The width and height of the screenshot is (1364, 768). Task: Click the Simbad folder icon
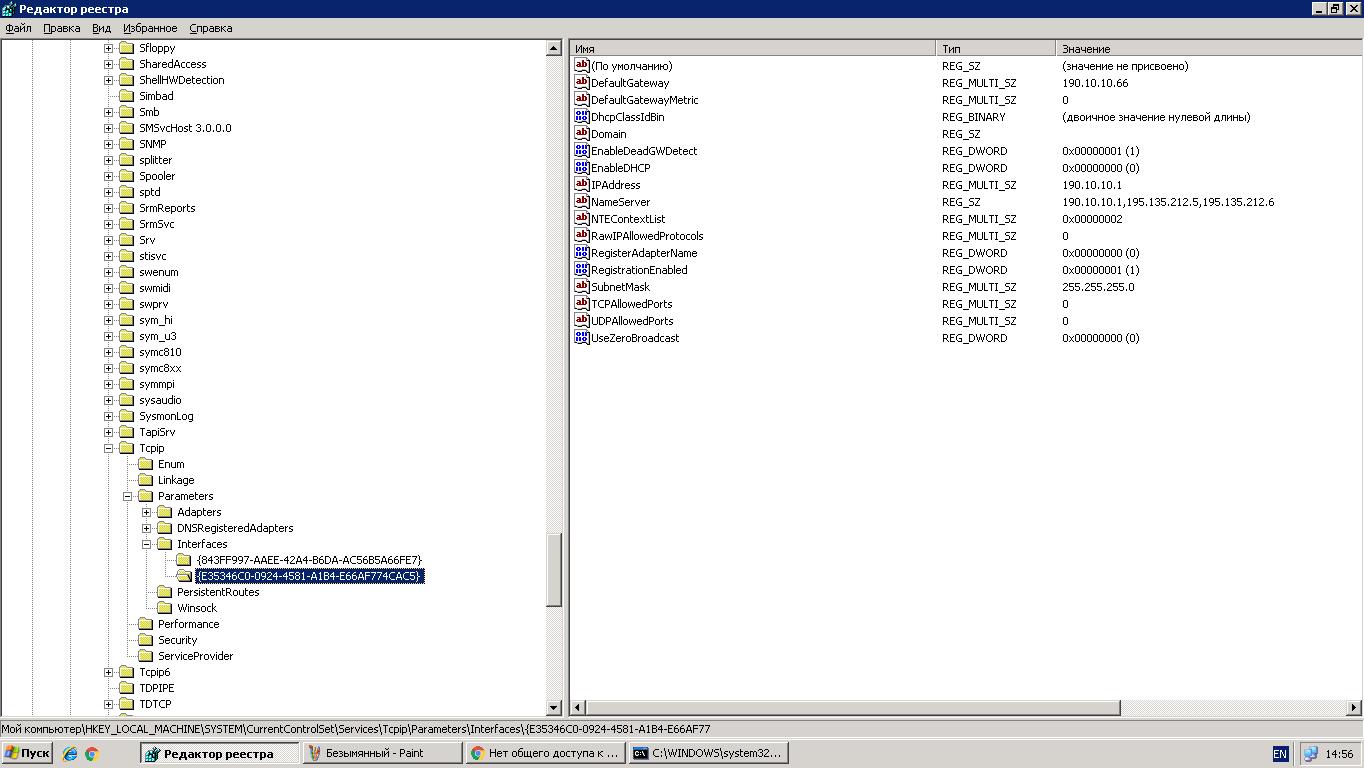click(x=127, y=96)
